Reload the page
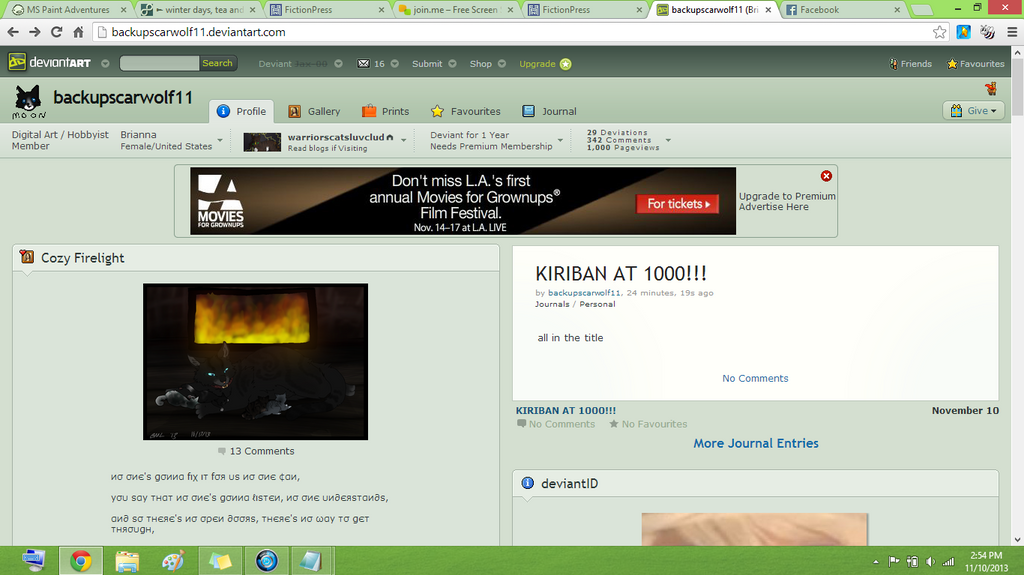 [57, 32]
